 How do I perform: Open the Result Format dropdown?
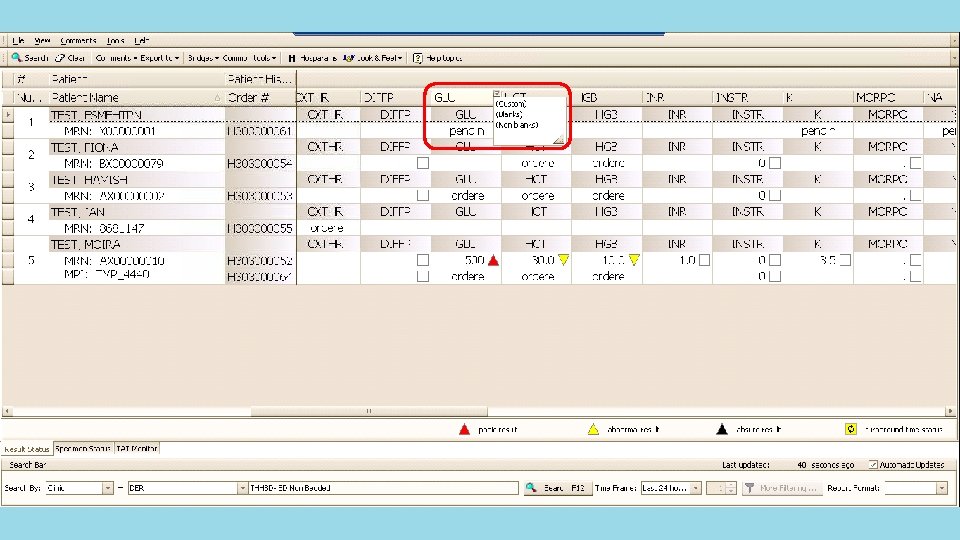(942, 488)
